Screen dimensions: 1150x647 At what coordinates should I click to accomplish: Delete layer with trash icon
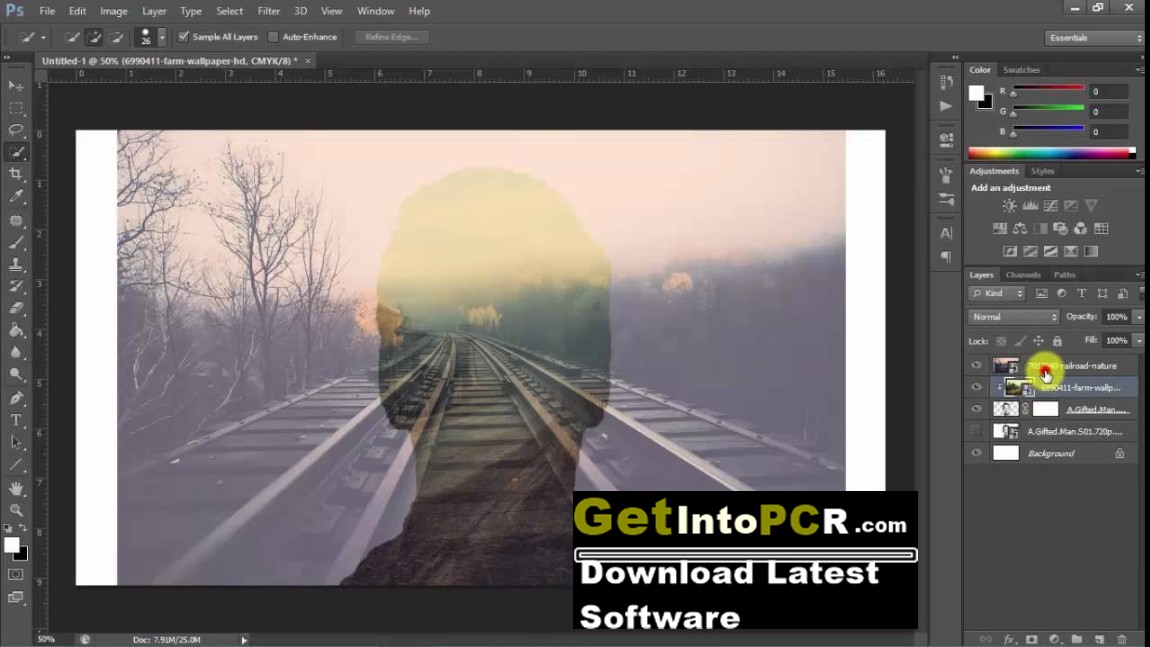click(x=1121, y=640)
